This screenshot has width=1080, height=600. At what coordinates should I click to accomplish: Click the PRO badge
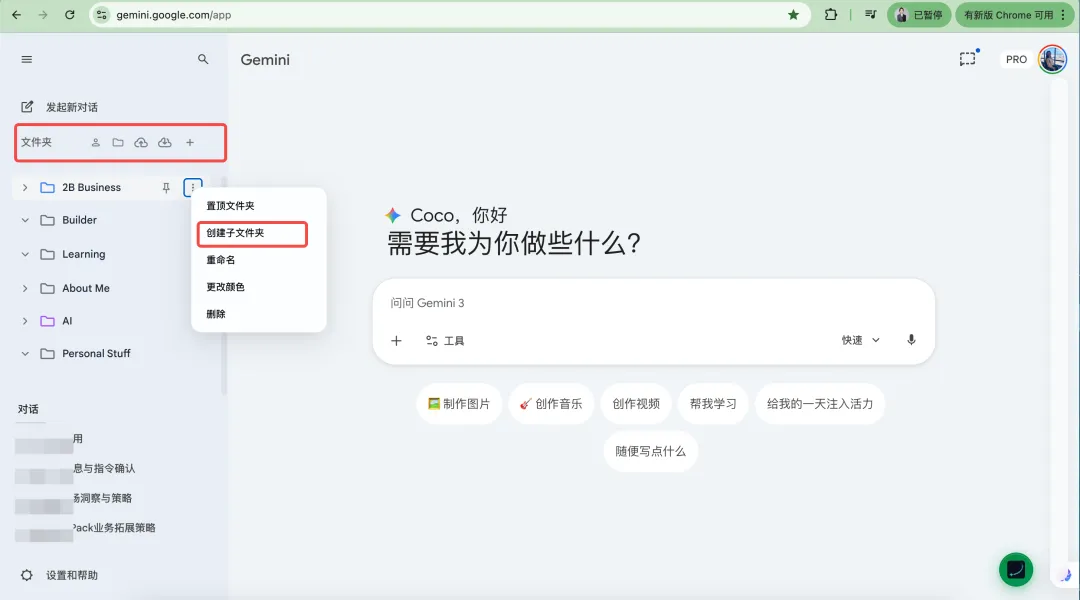(x=1016, y=60)
